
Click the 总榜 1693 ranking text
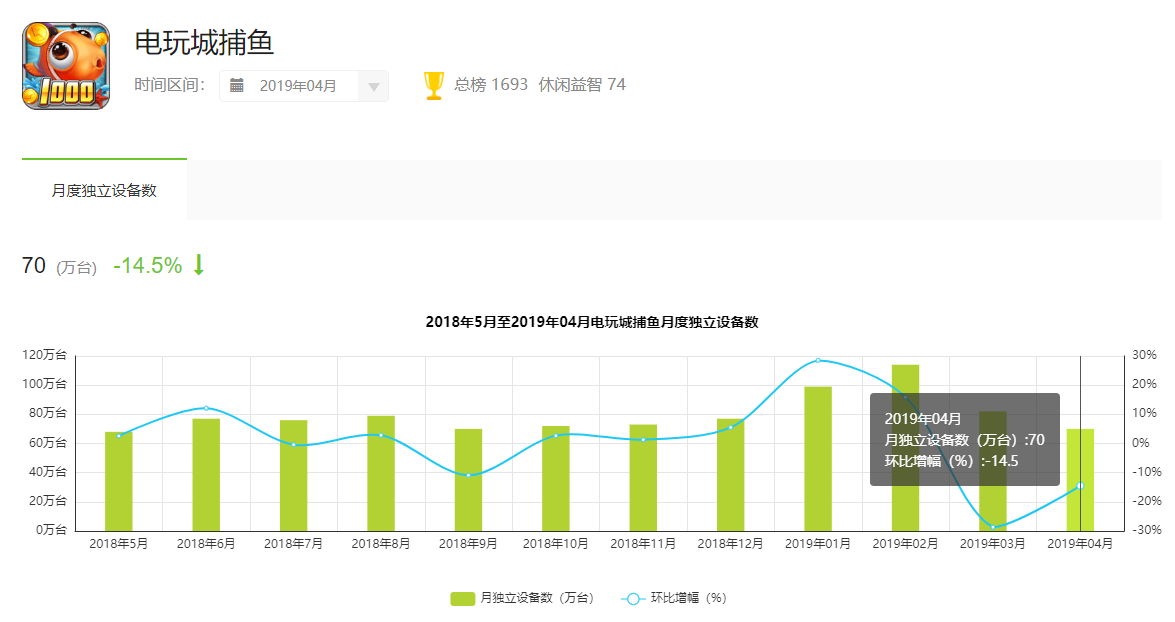click(x=490, y=85)
